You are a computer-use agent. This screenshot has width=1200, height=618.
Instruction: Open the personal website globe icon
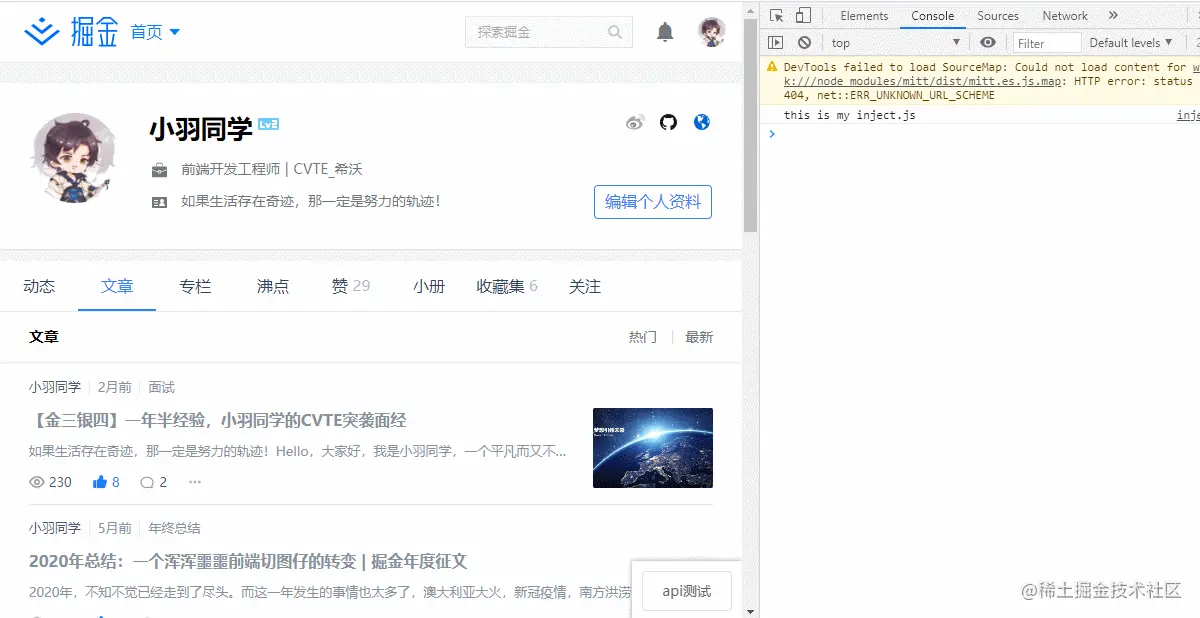point(702,122)
